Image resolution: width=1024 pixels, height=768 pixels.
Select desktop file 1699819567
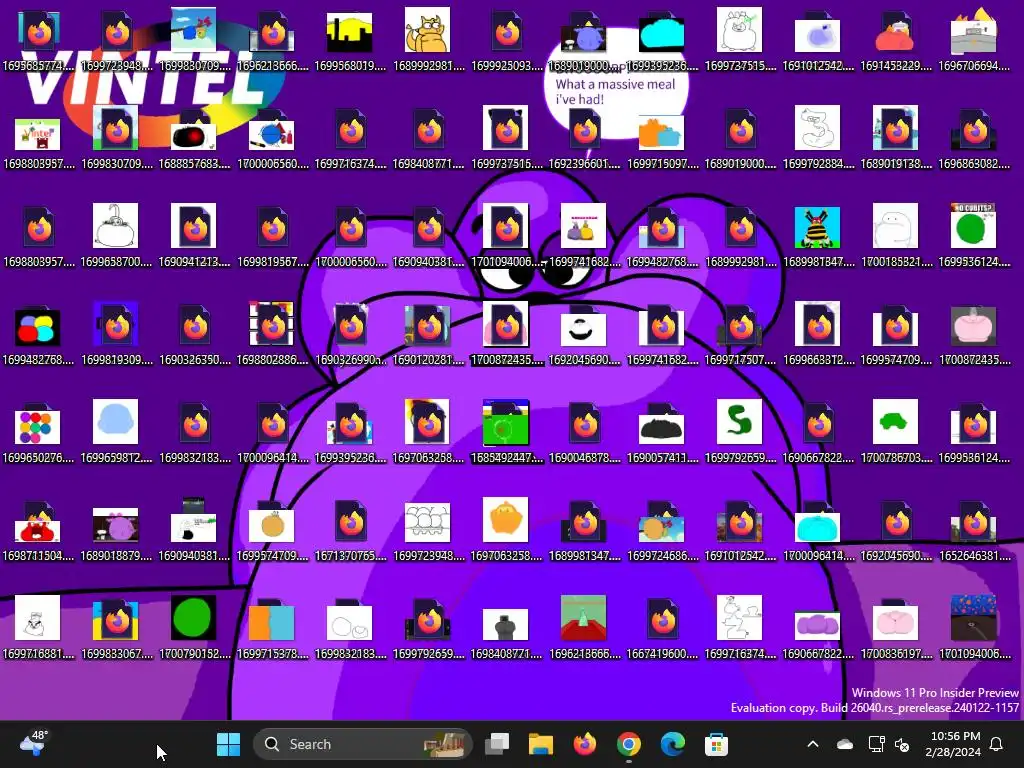(x=272, y=235)
